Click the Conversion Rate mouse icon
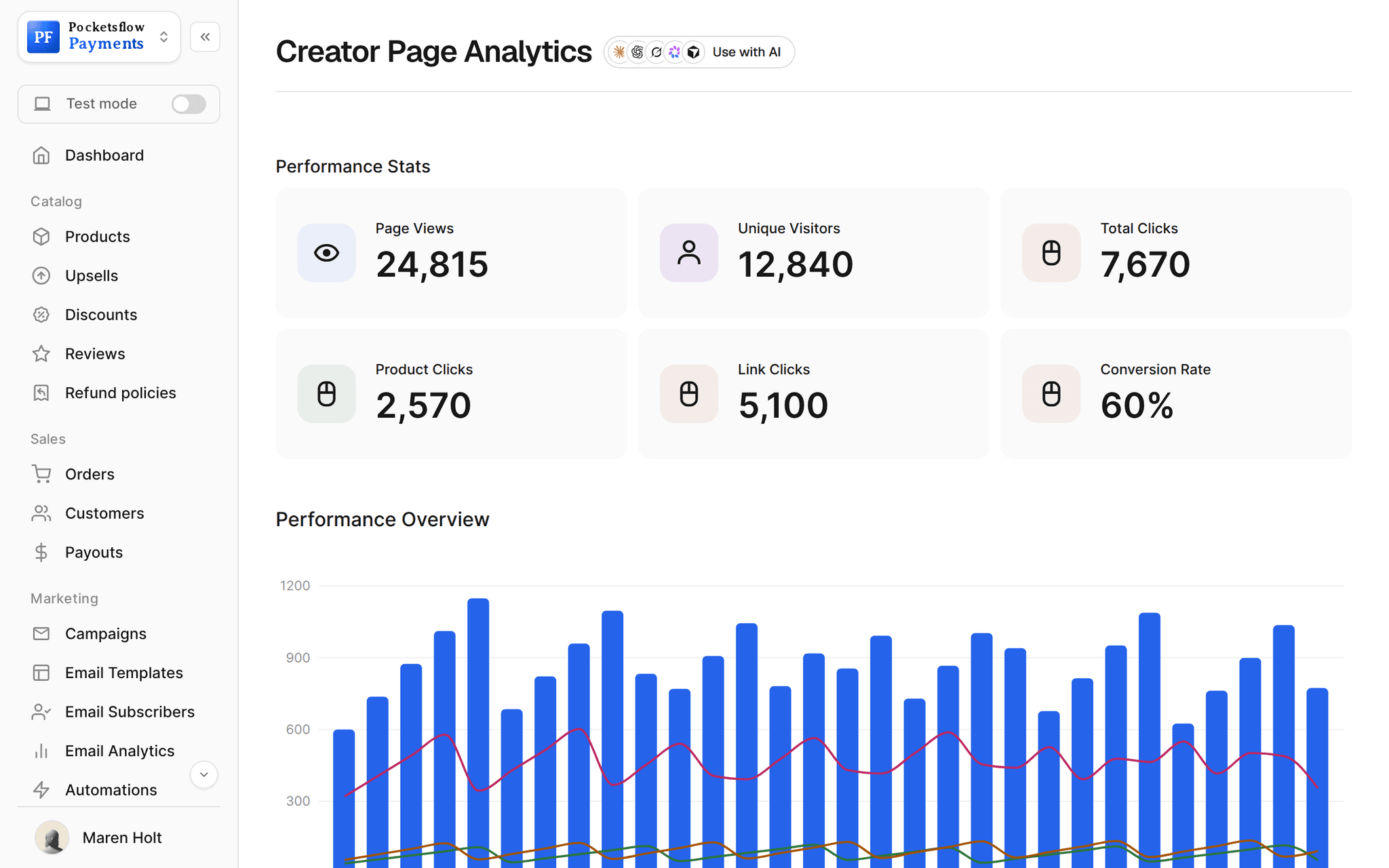The image size is (1389, 868). point(1051,394)
